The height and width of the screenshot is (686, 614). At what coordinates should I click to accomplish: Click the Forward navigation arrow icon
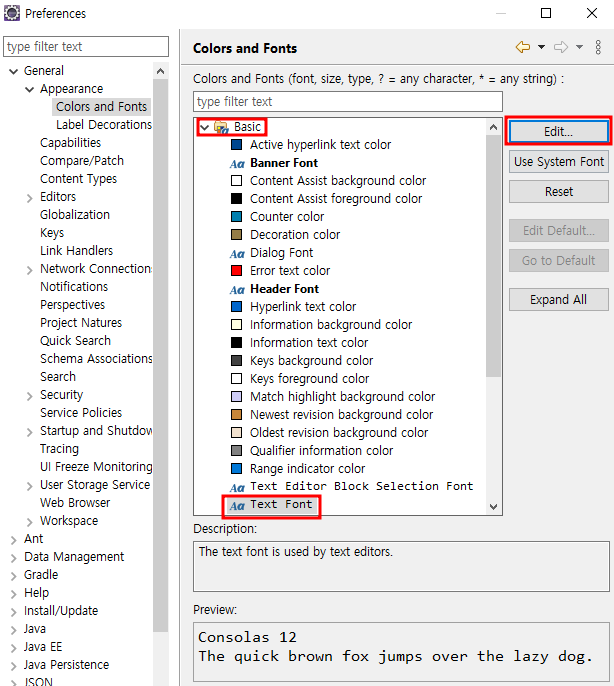point(561,47)
